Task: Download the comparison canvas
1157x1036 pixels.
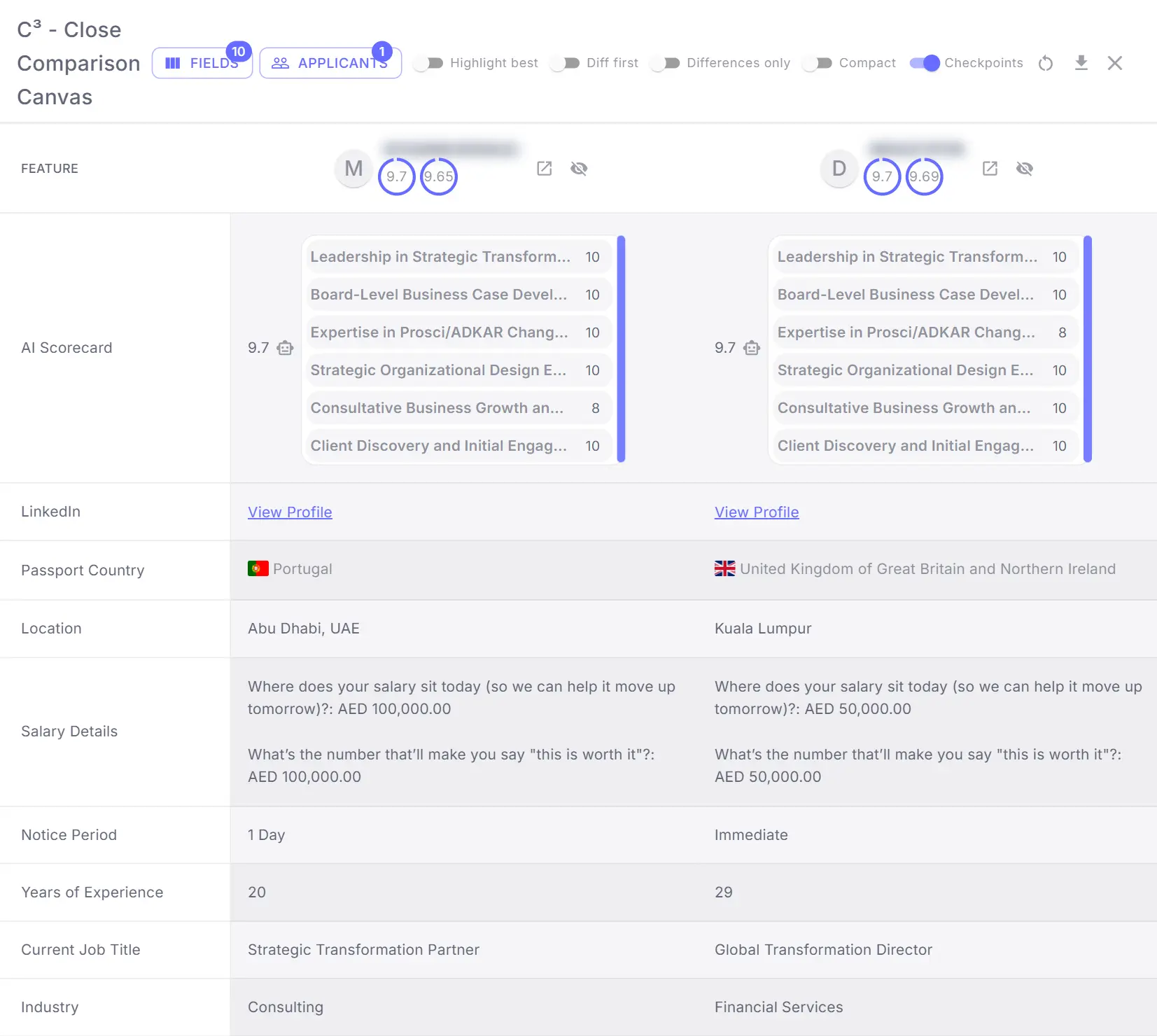Action: [1081, 63]
